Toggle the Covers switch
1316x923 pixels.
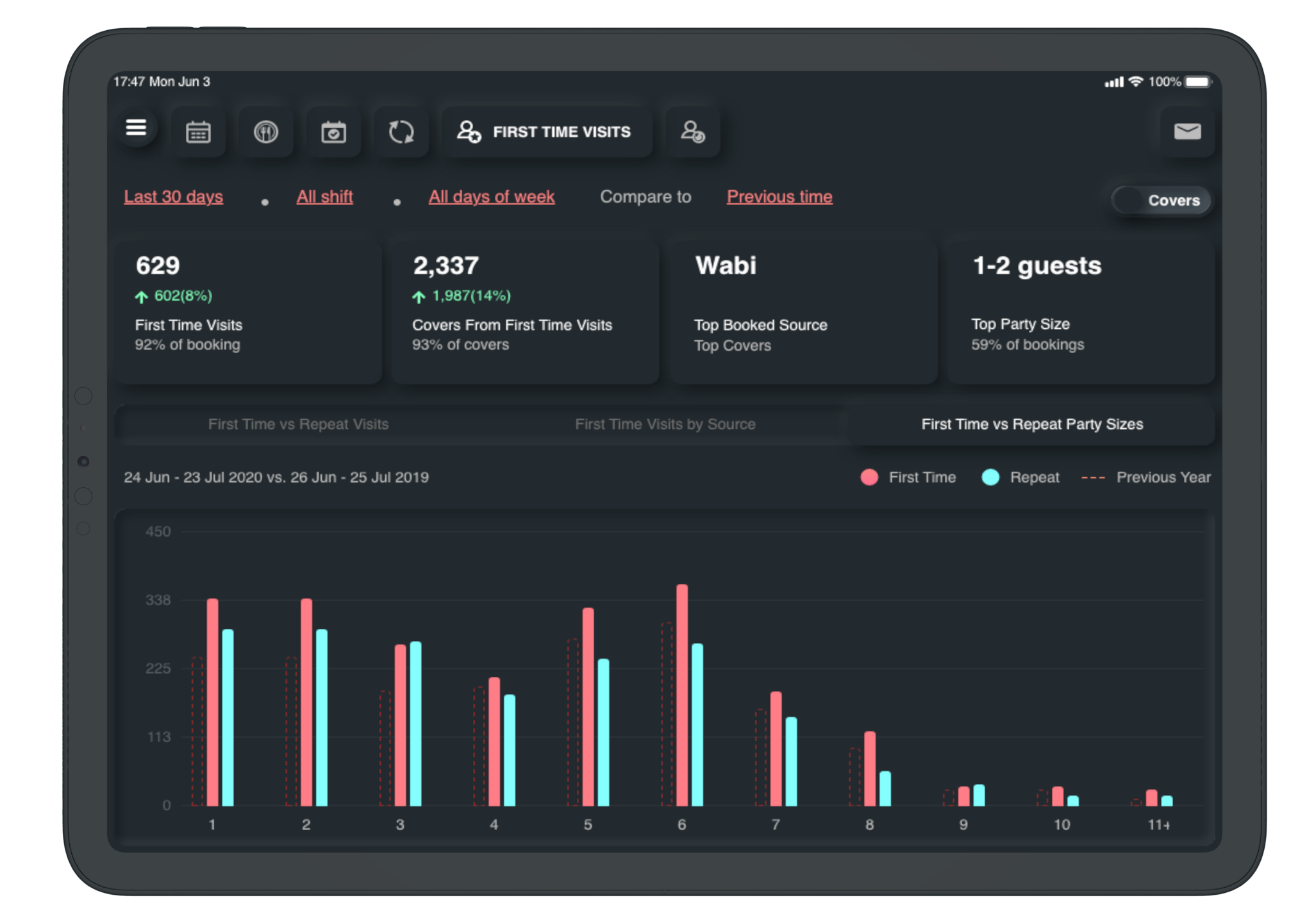1161,201
